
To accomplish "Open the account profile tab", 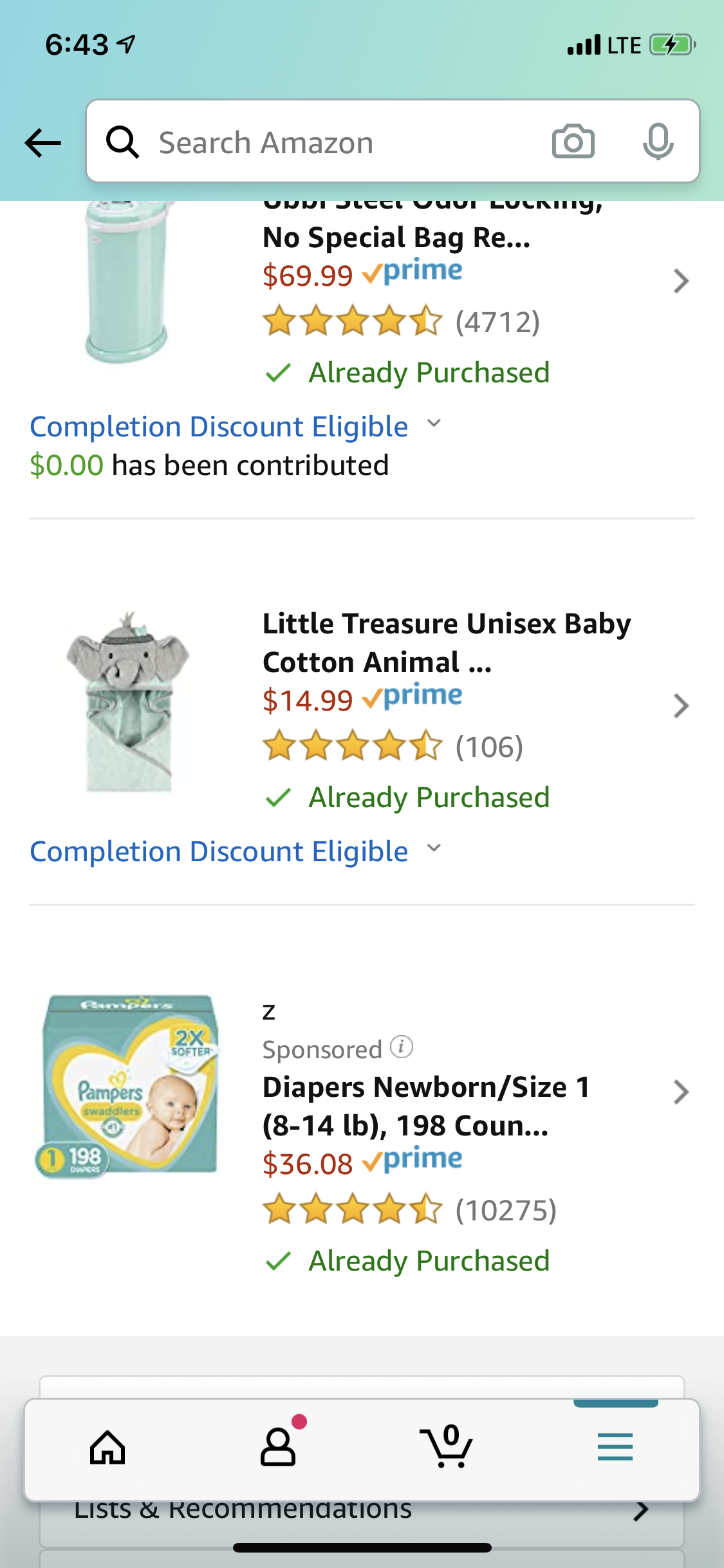I will [x=278, y=1448].
